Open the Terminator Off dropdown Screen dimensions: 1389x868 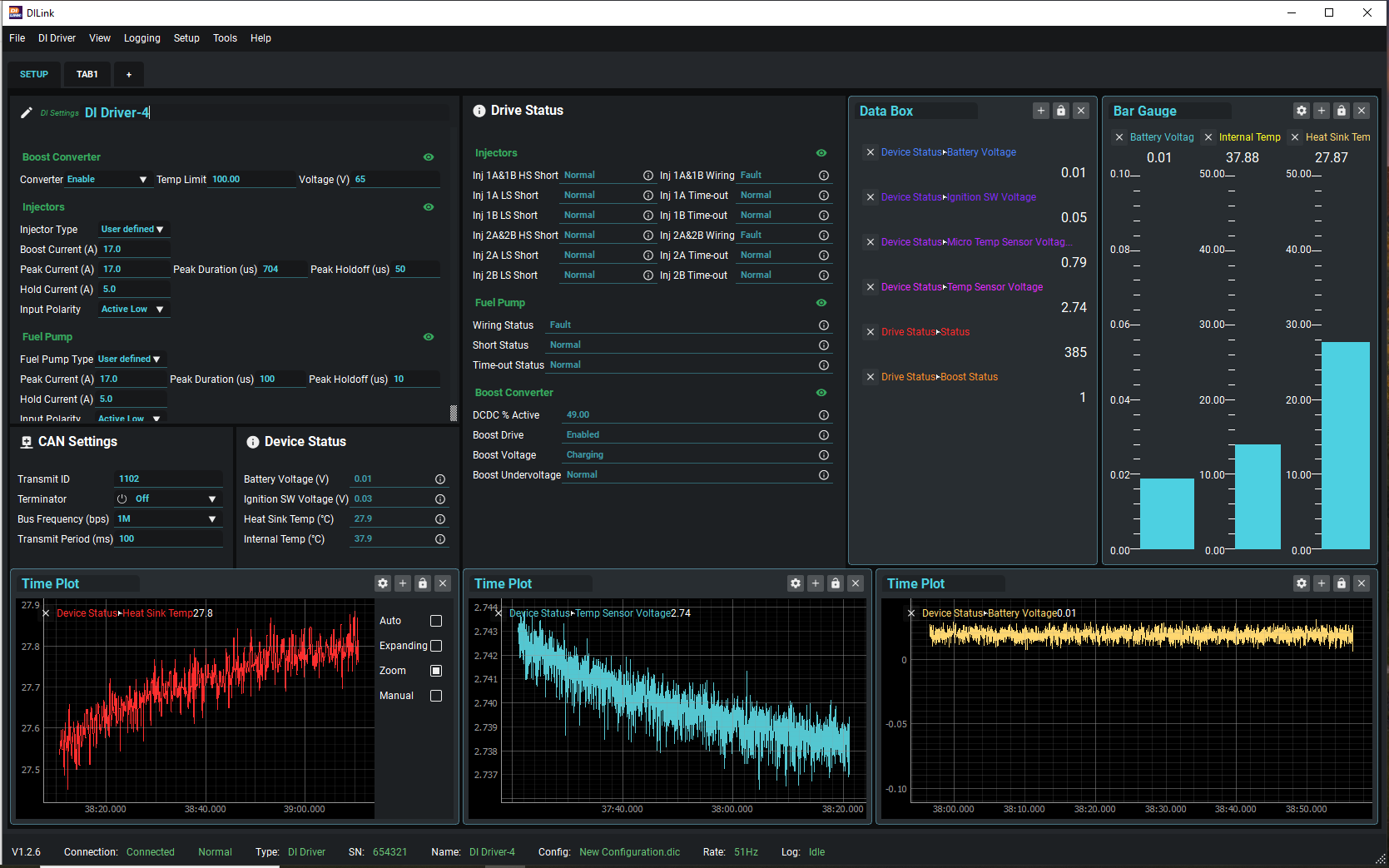point(167,499)
